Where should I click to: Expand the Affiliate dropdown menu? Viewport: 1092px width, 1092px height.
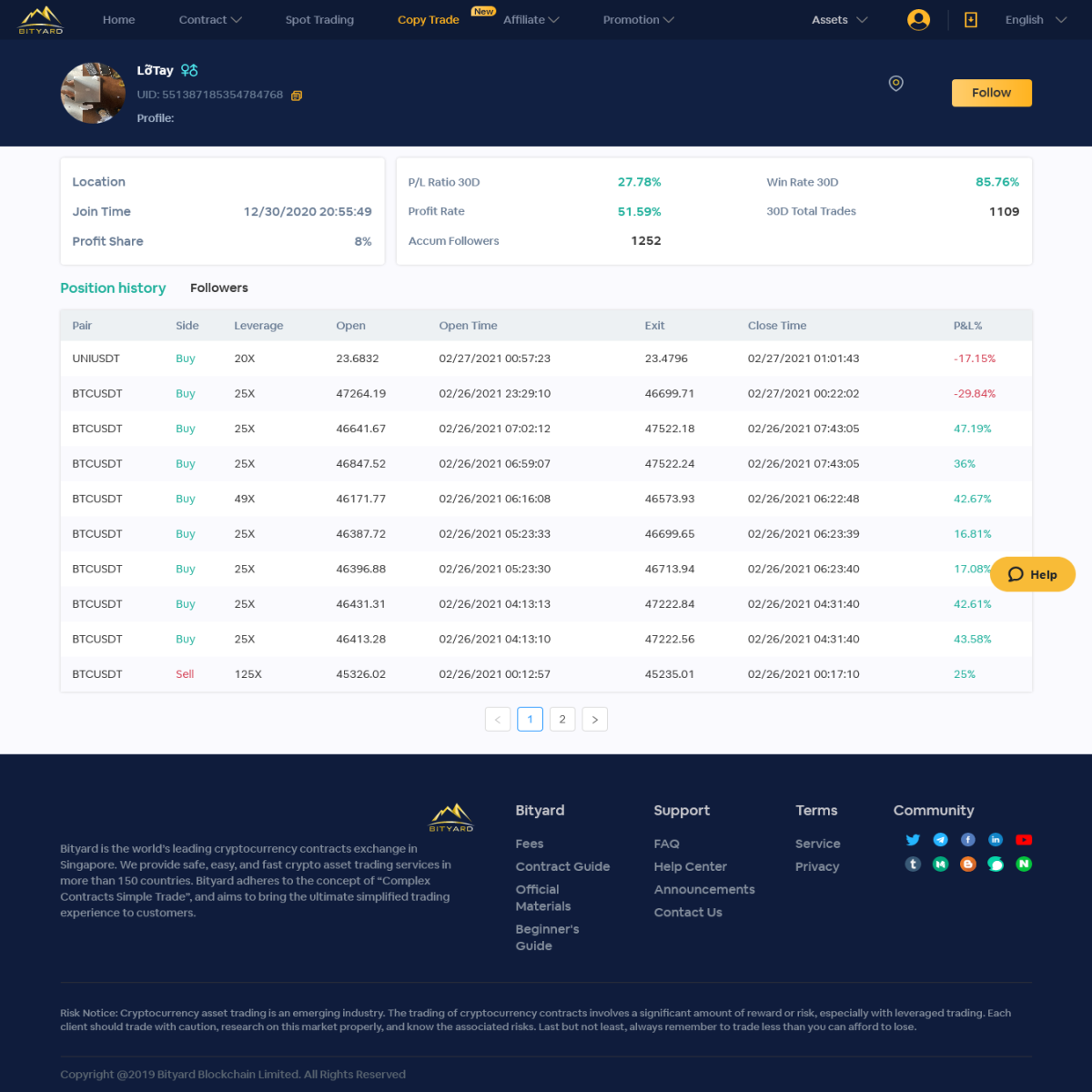tap(531, 19)
